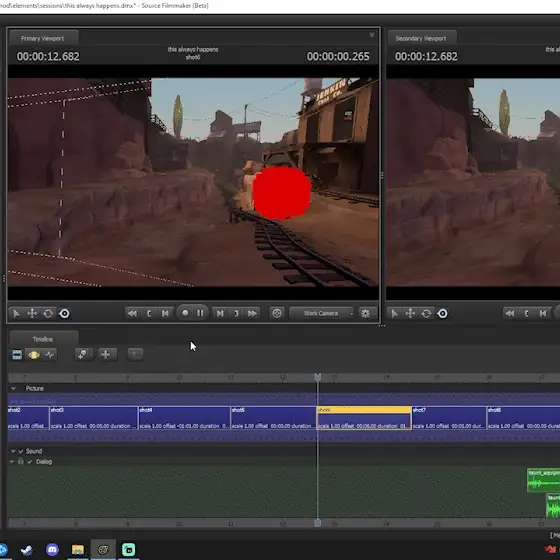Select the shot5 clip
The width and height of the screenshot is (560, 560).
274,418
